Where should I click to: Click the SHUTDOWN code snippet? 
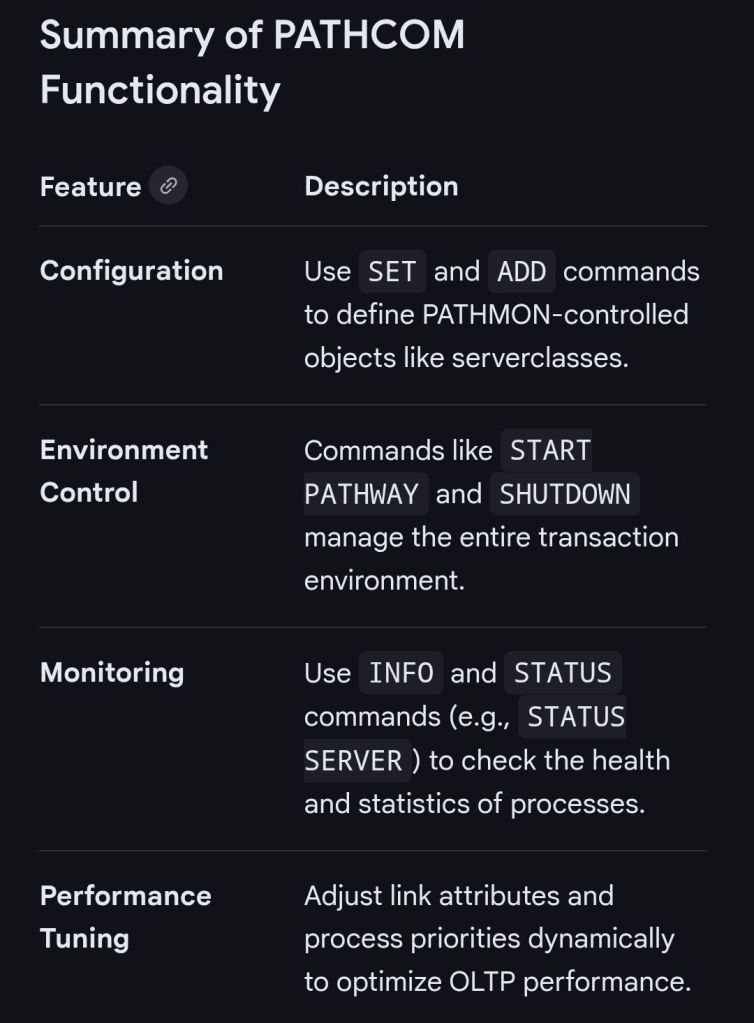pyautogui.click(x=565, y=494)
